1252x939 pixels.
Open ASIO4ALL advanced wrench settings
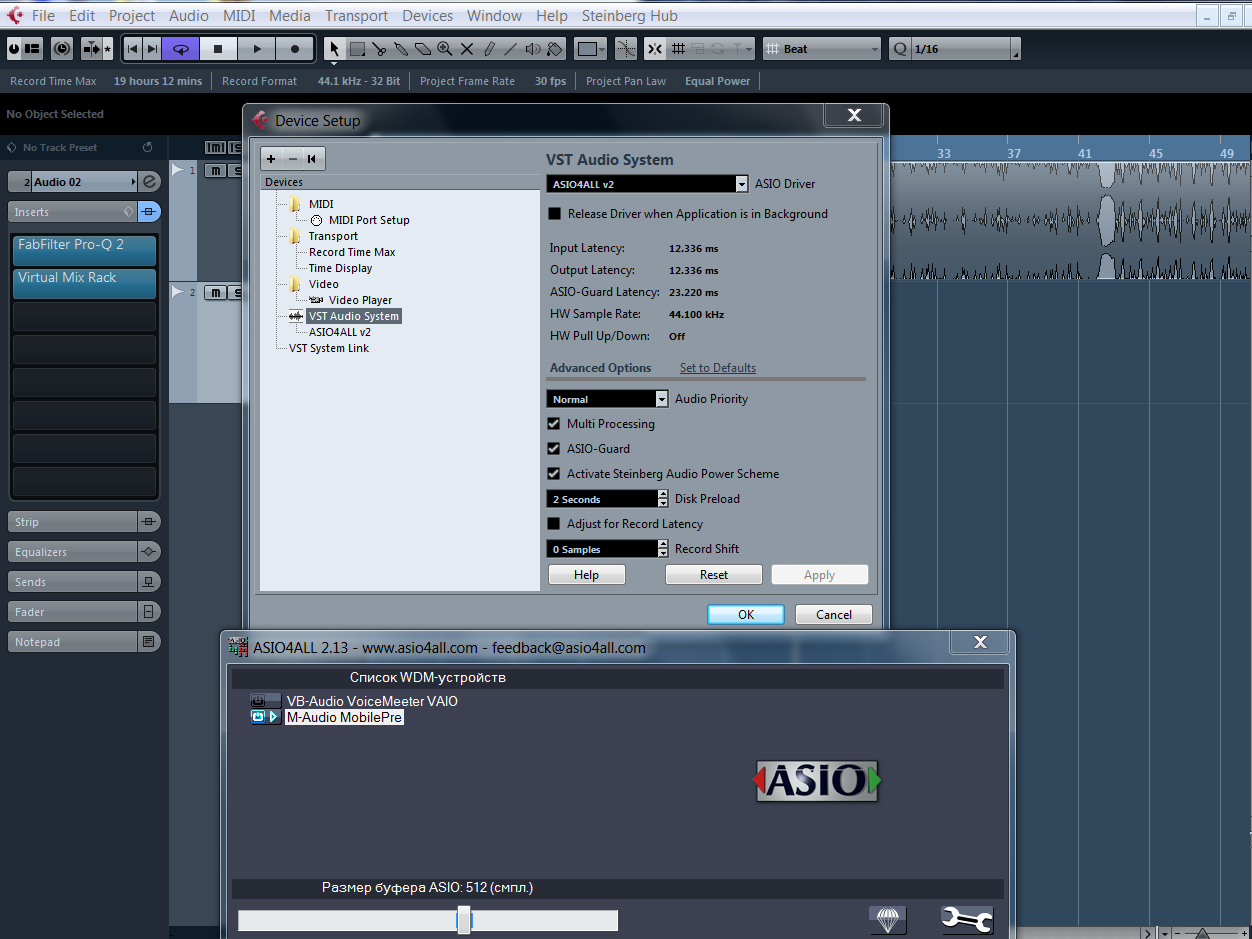(x=967, y=919)
